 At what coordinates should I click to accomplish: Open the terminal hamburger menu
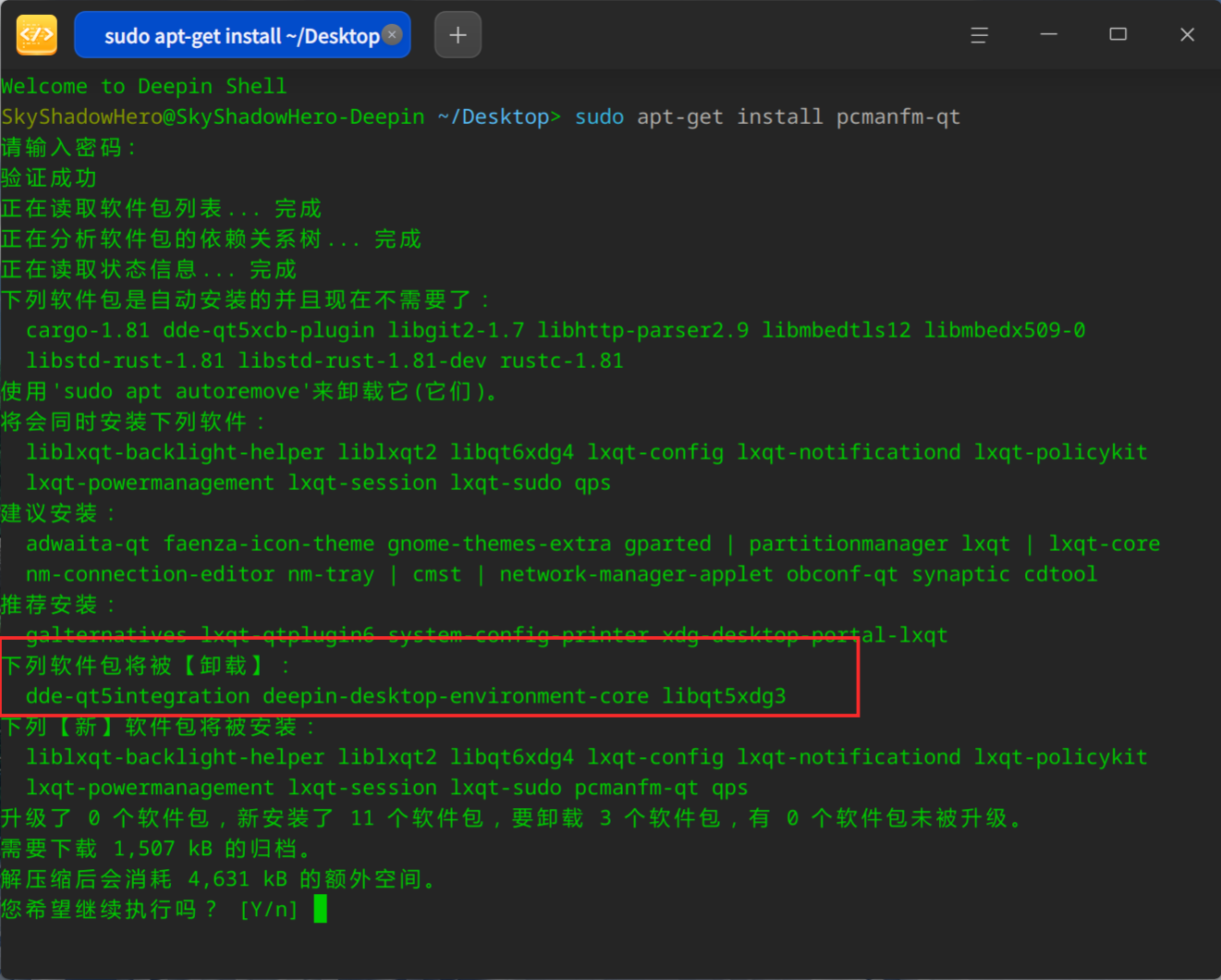(979, 35)
